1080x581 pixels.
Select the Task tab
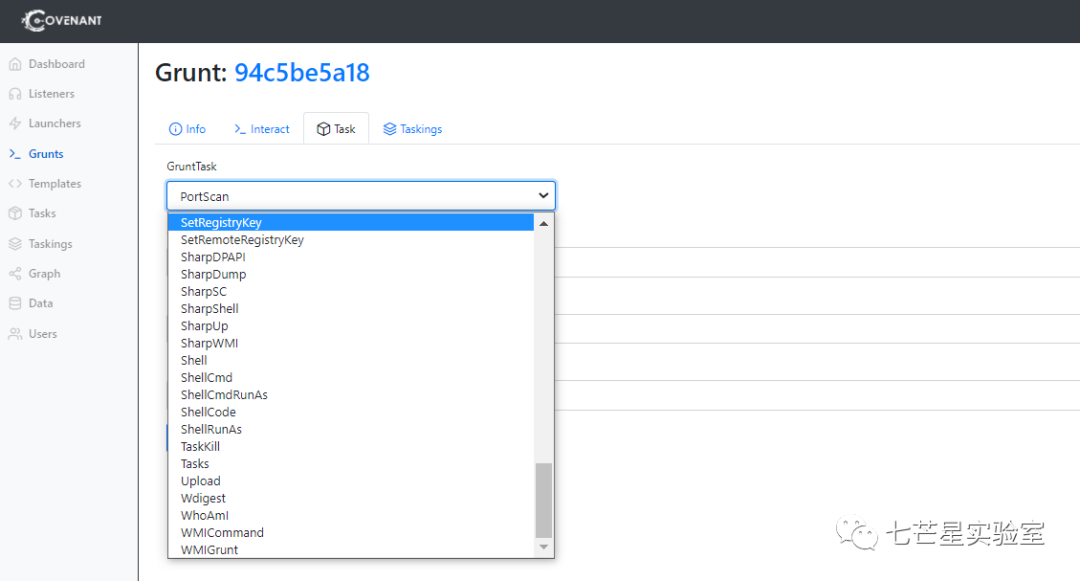tap(336, 129)
